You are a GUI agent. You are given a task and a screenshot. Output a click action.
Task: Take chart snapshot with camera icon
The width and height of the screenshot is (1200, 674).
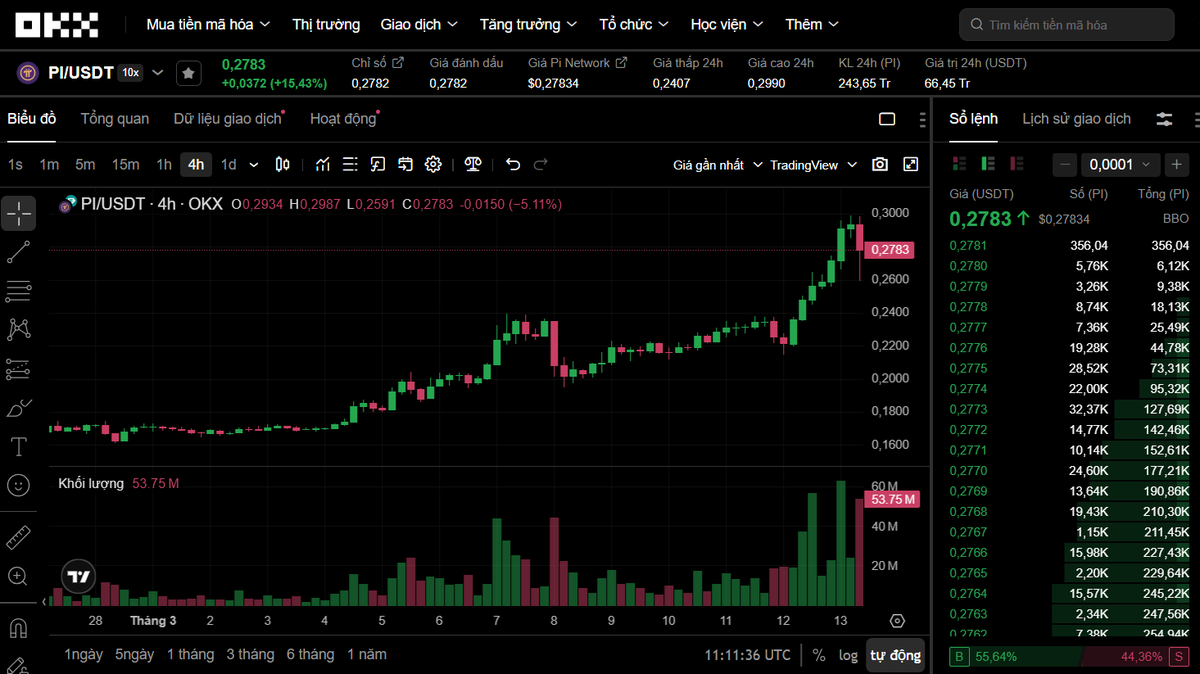click(880, 164)
